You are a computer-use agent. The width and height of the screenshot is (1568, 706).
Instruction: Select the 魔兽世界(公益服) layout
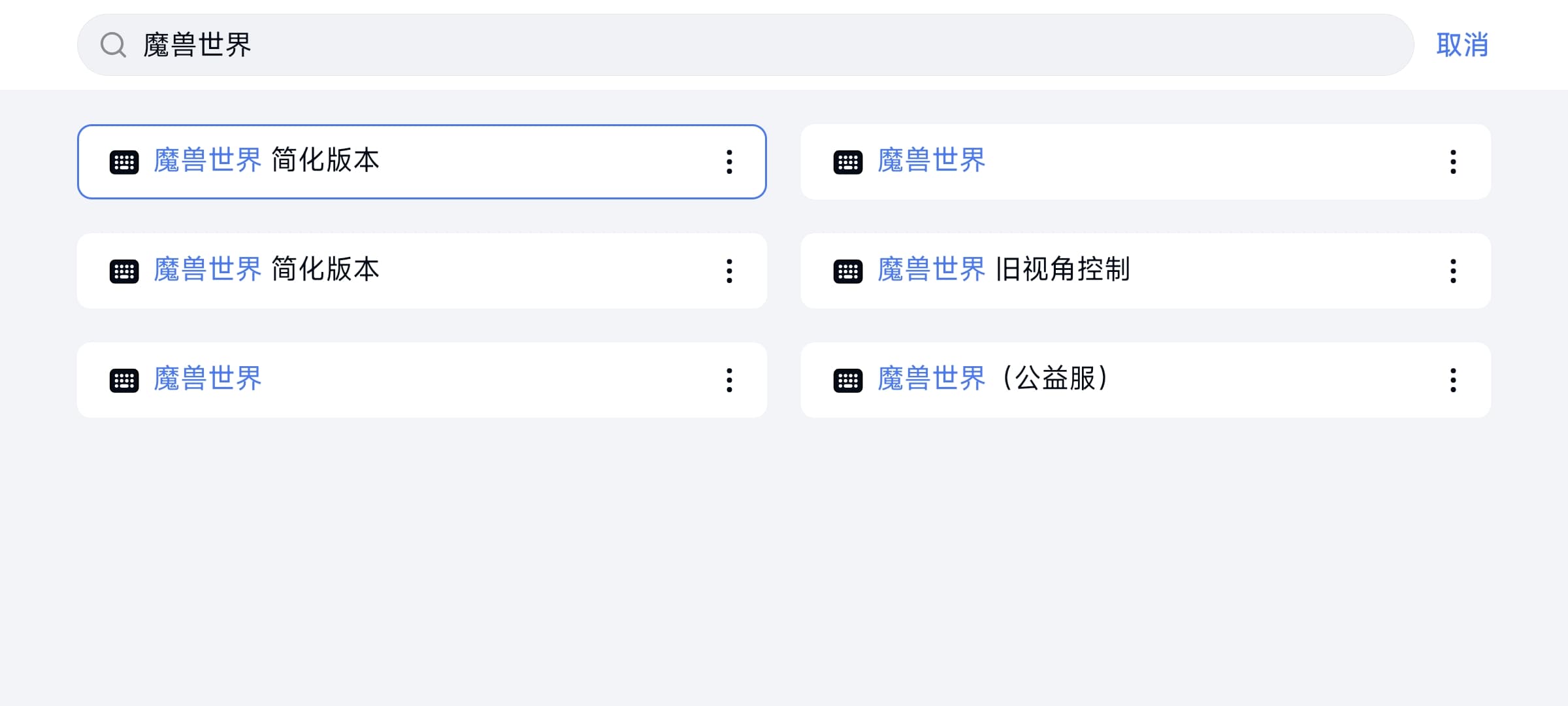1146,380
